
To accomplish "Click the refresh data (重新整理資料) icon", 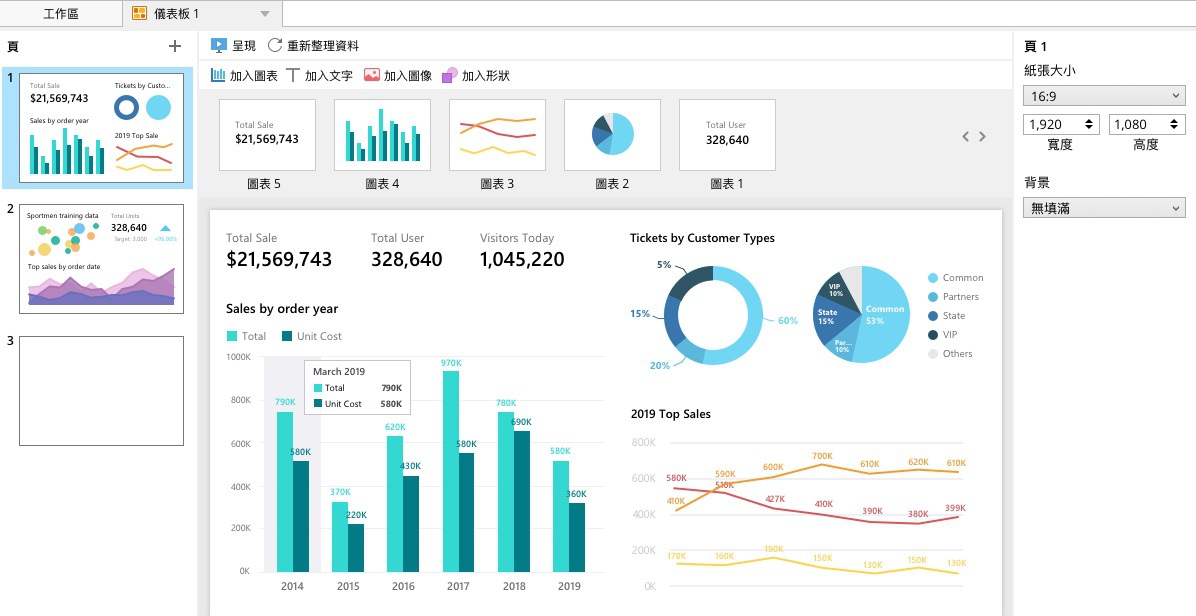I will (x=275, y=45).
